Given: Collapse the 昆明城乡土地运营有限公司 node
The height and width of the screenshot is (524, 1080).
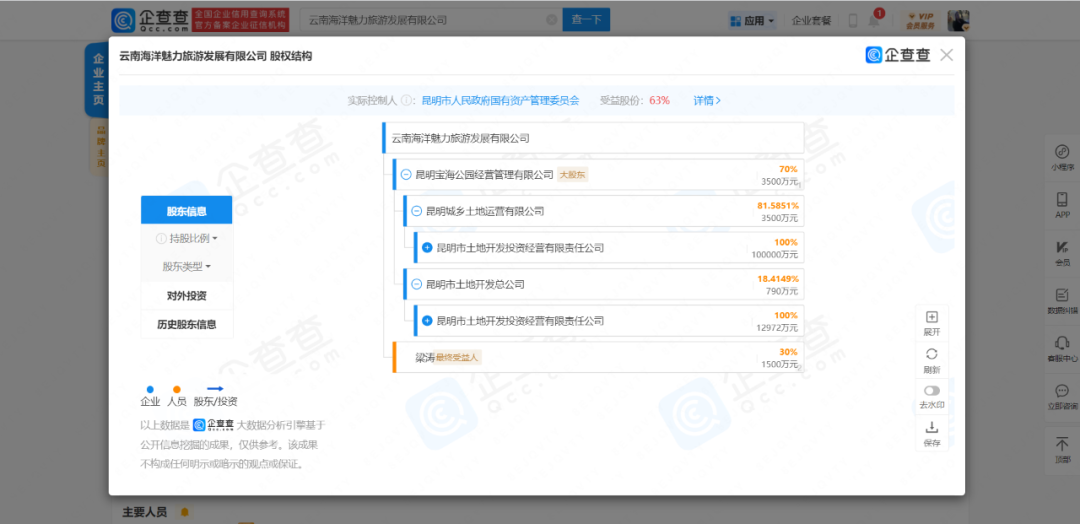Looking at the screenshot, I should [416, 211].
